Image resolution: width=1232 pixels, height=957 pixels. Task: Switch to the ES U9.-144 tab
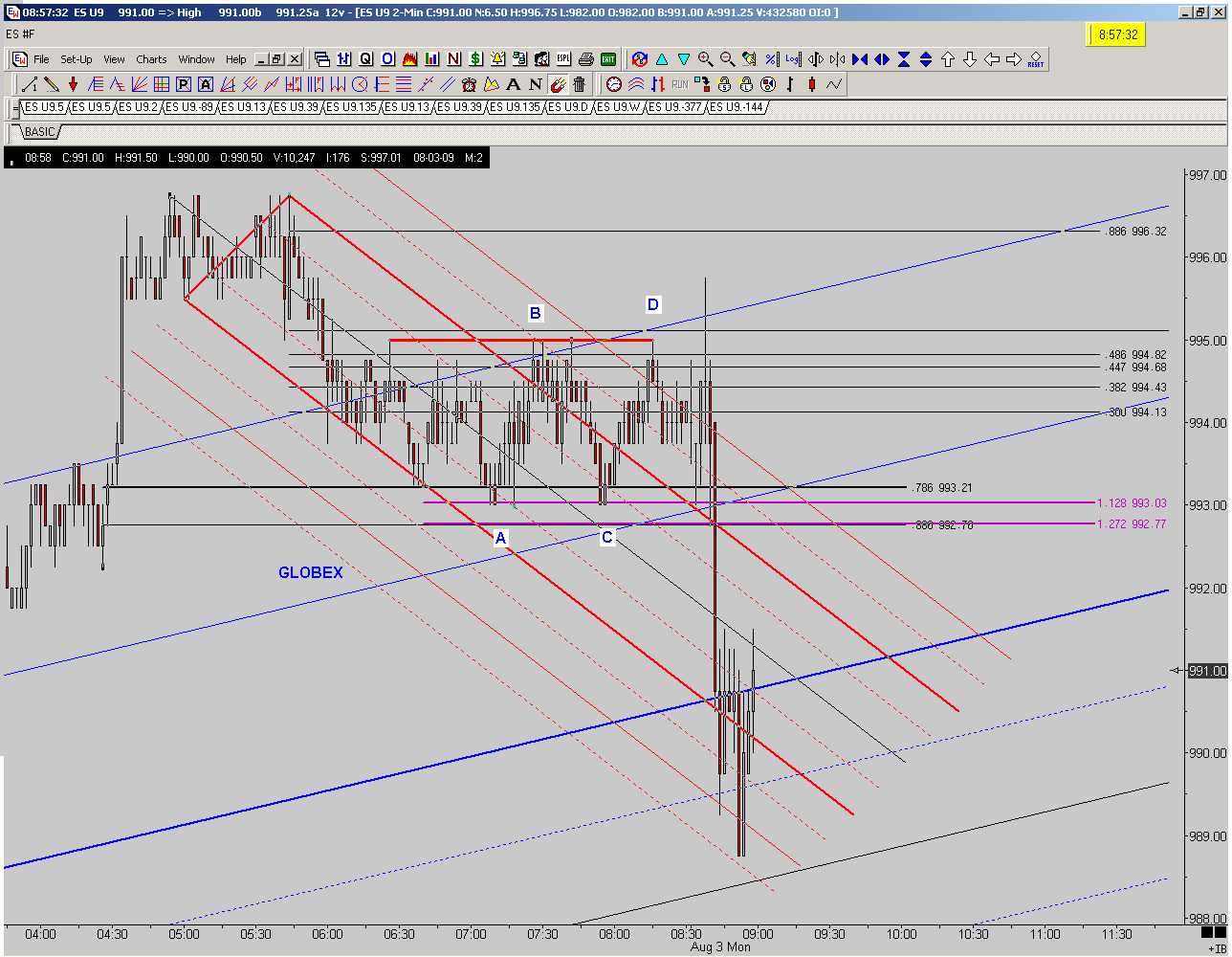[736, 107]
